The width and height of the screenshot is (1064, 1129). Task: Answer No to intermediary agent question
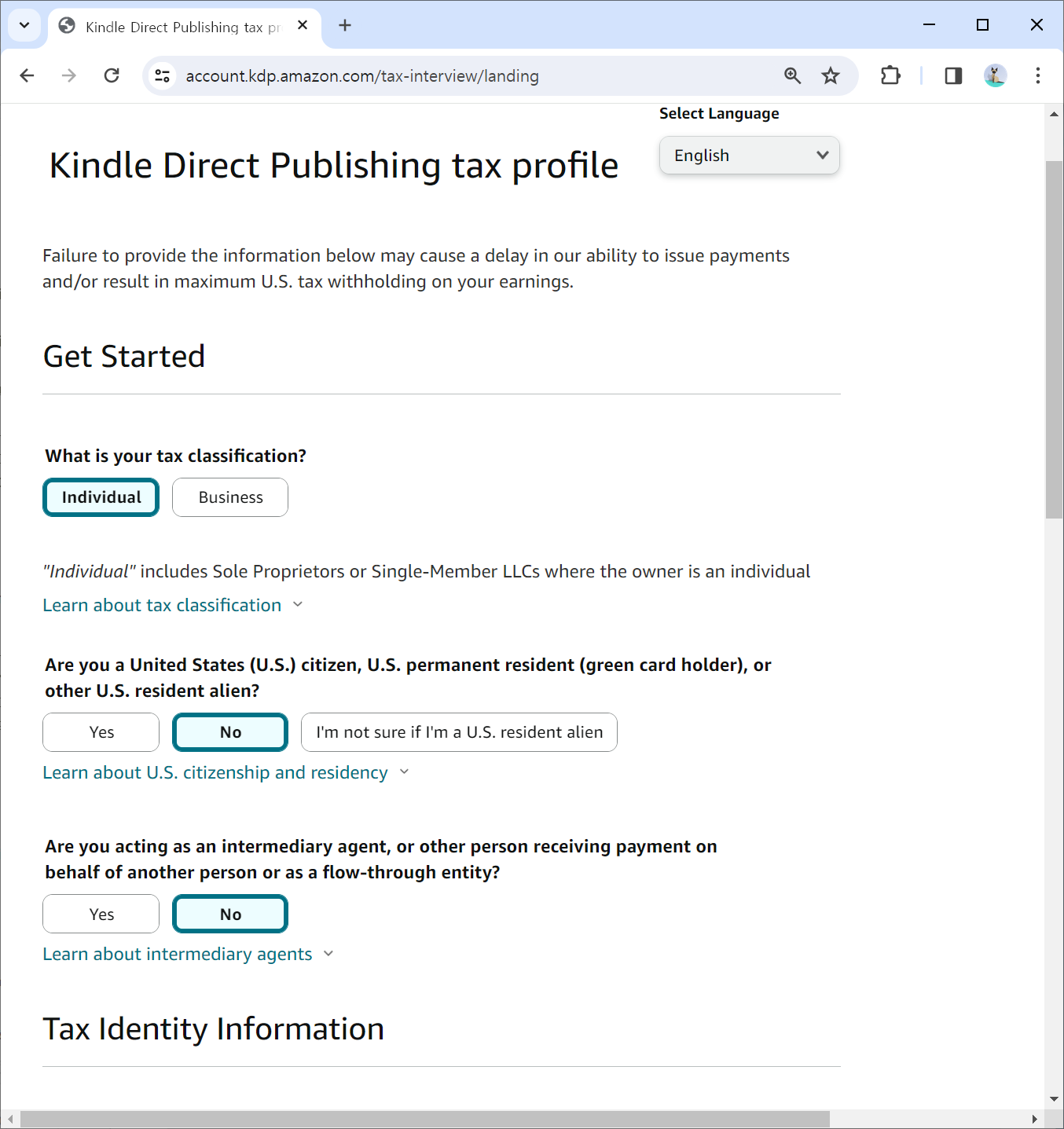[230, 914]
